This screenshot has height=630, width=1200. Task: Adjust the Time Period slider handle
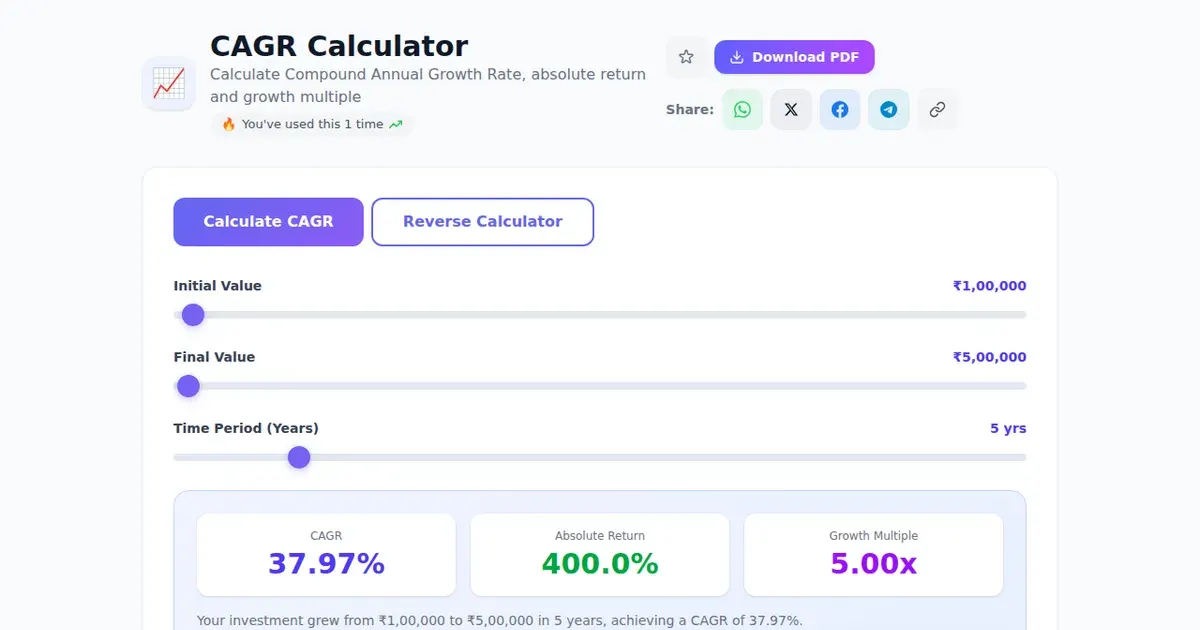(x=299, y=457)
